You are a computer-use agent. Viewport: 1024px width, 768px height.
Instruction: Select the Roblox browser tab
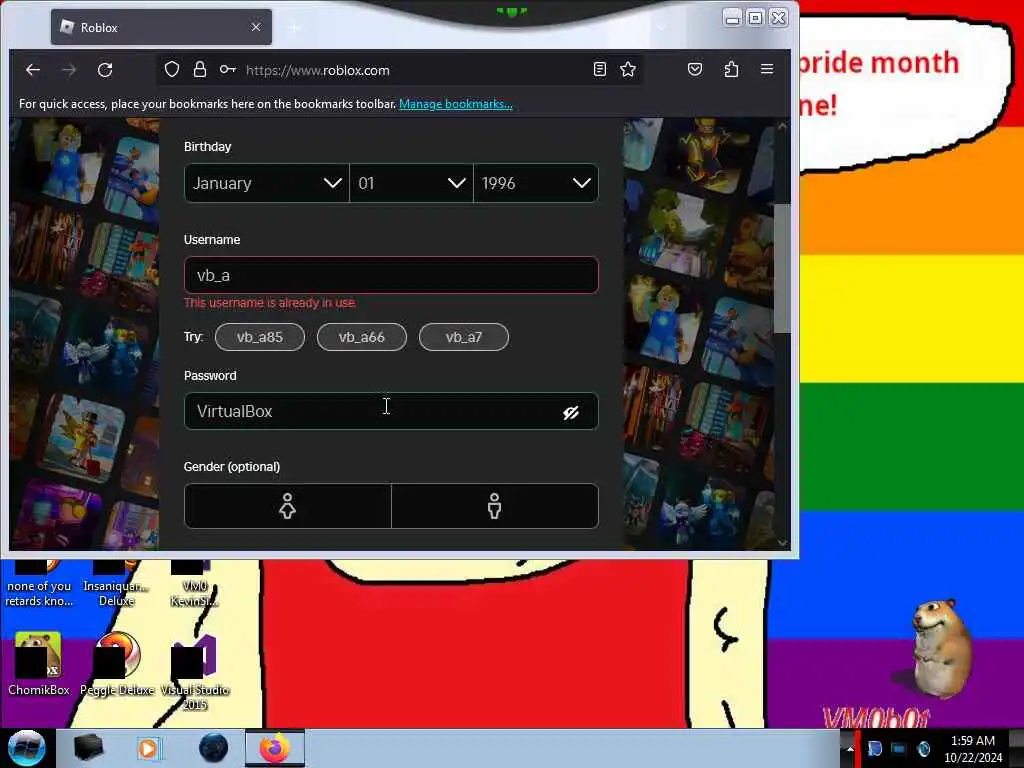[161, 27]
